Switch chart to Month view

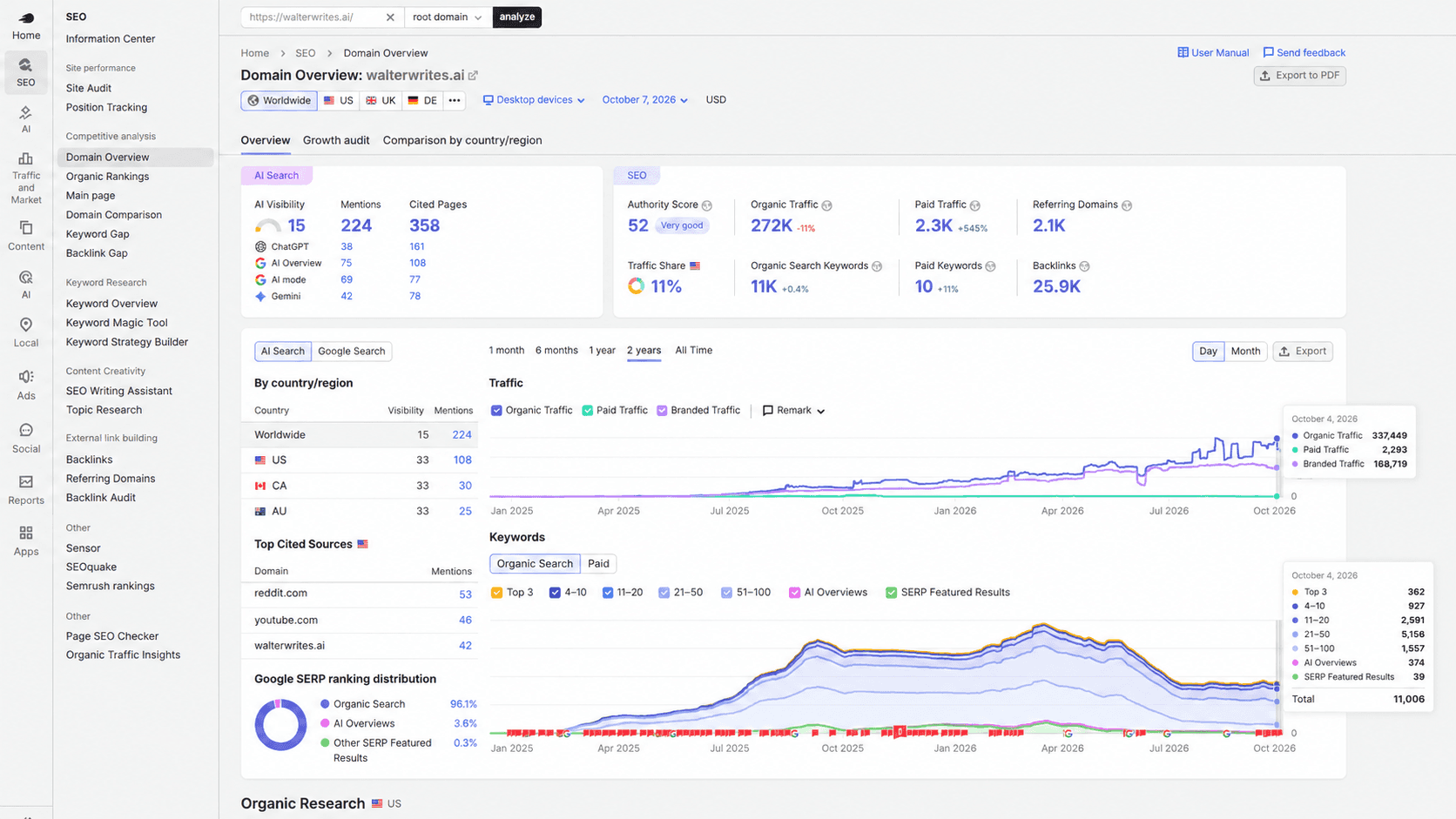point(1245,352)
